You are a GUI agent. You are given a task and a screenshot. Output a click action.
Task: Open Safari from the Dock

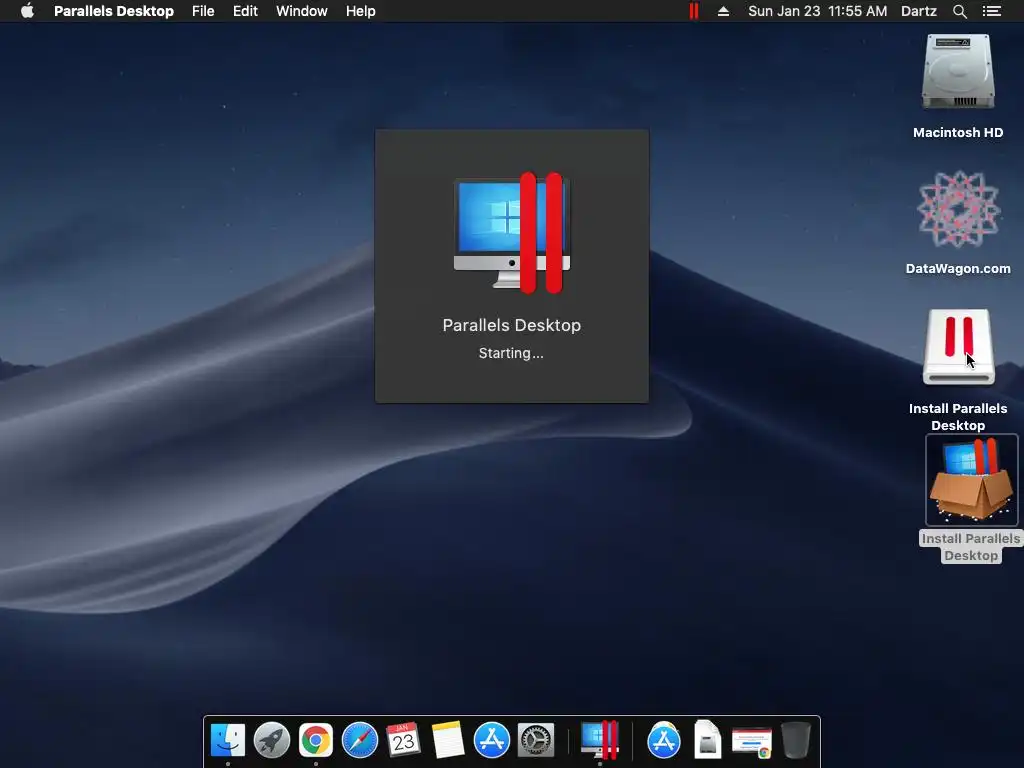(360, 740)
